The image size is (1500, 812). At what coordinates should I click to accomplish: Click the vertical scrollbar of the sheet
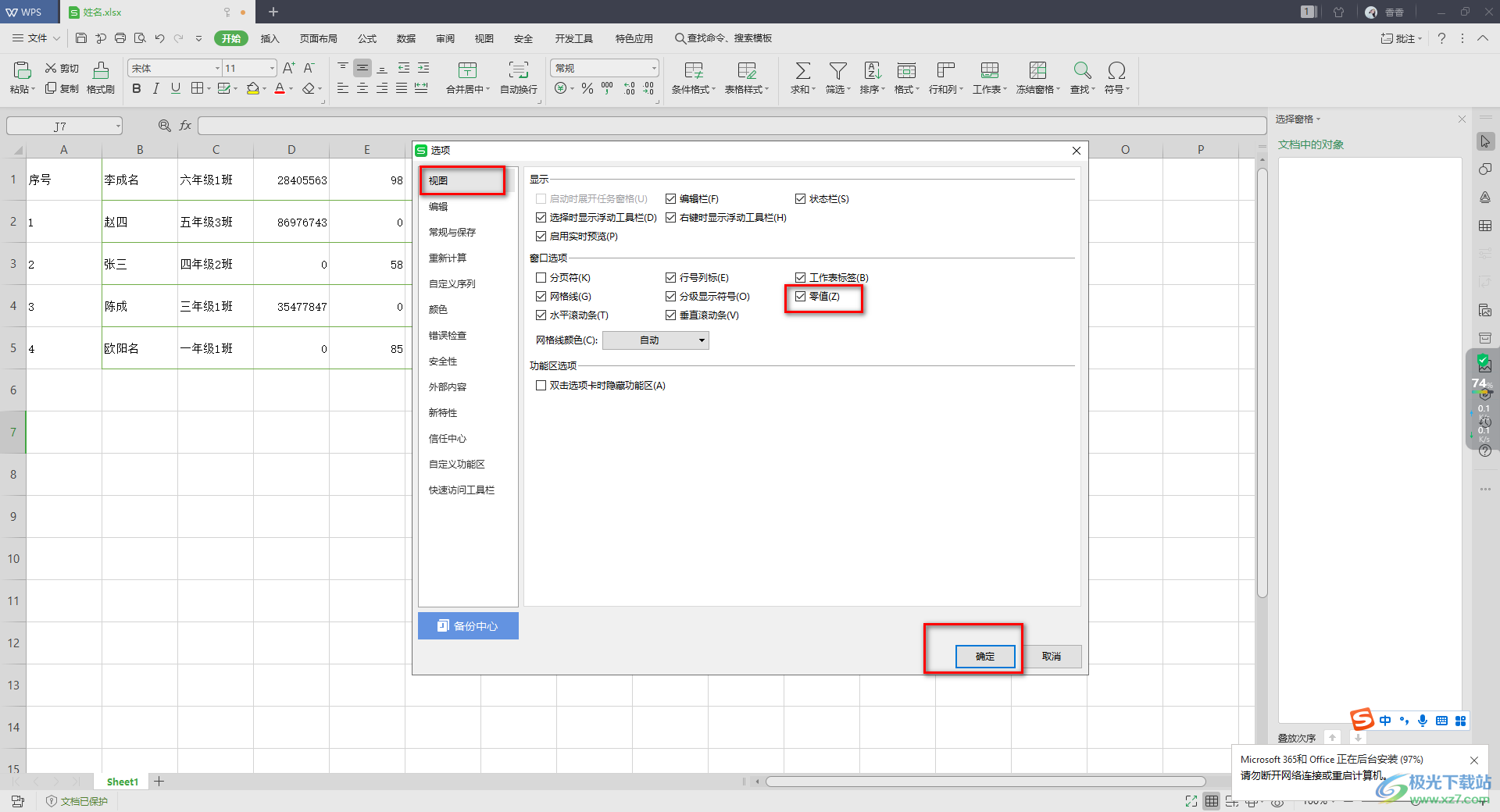tap(1262, 383)
